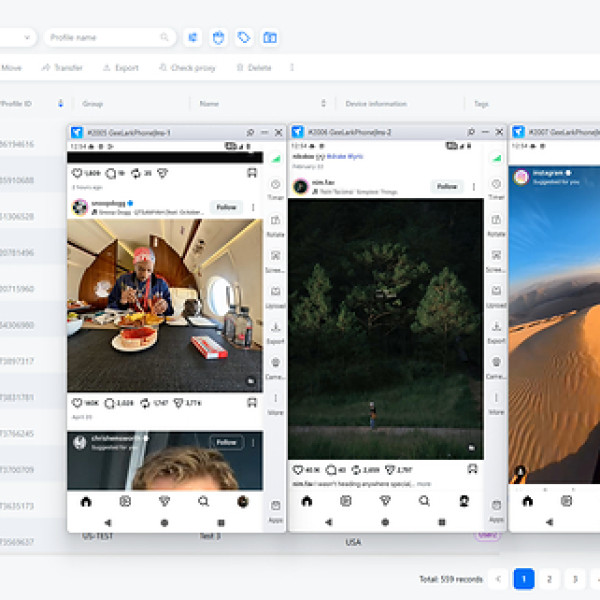Tap the Android back button in phone-2

[x=329, y=522]
